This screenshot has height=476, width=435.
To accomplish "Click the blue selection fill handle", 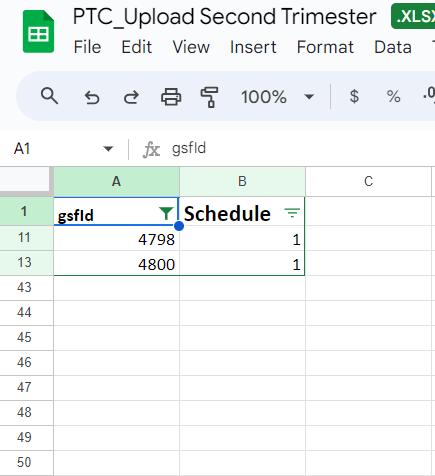I will point(179,226).
